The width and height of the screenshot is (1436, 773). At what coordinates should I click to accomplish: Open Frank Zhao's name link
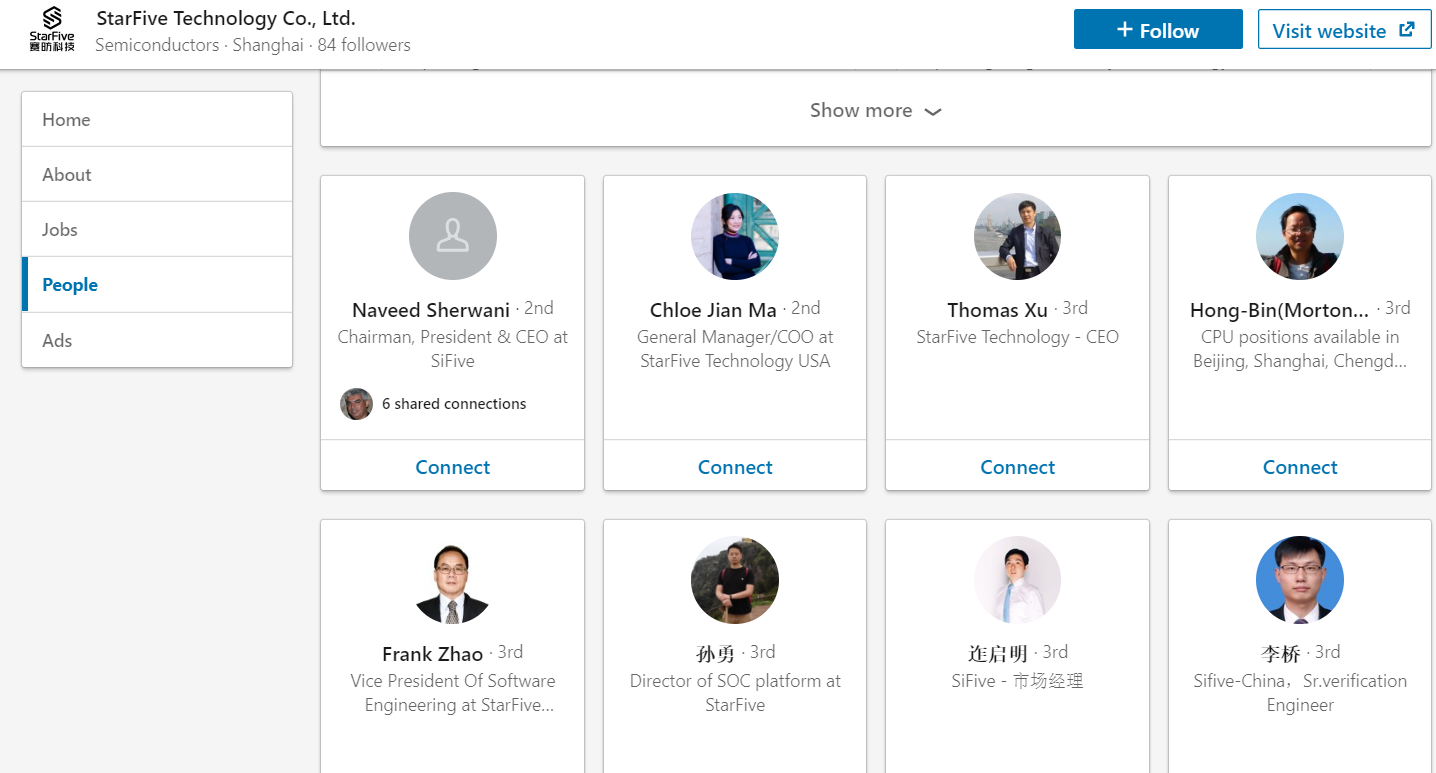[x=432, y=654]
